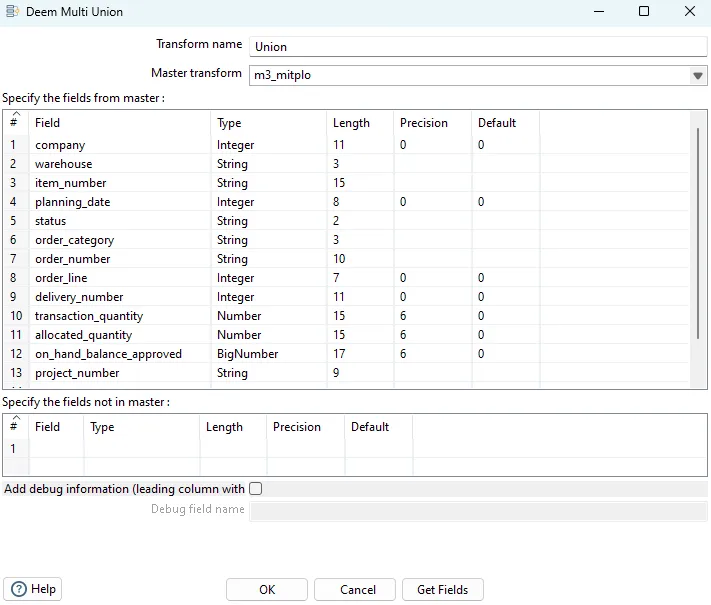Viewport: 711px width, 605px height.
Task: Click the Help question mark button
Action: click(32, 589)
